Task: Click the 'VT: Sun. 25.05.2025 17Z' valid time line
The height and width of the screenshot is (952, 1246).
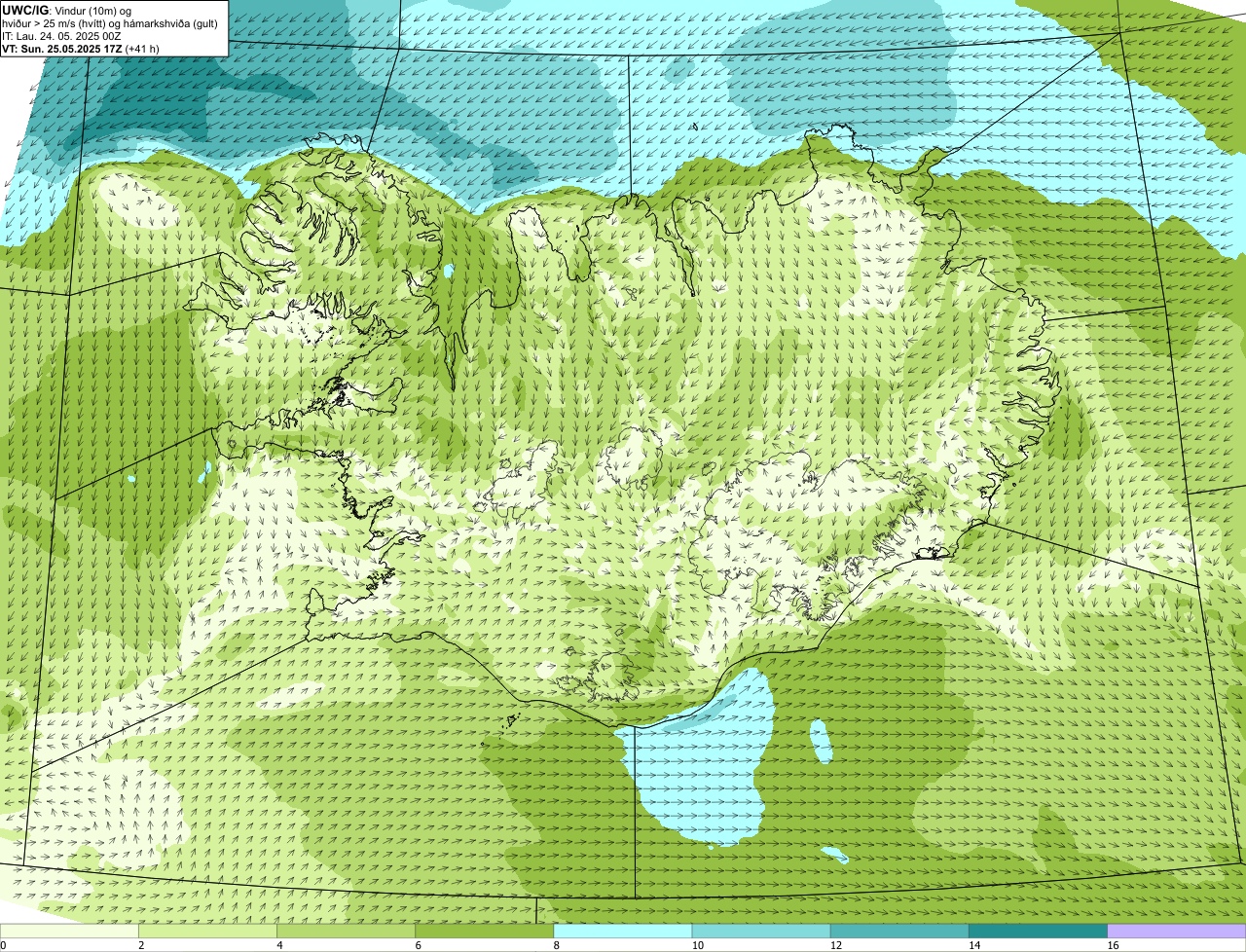Action: pos(81,49)
